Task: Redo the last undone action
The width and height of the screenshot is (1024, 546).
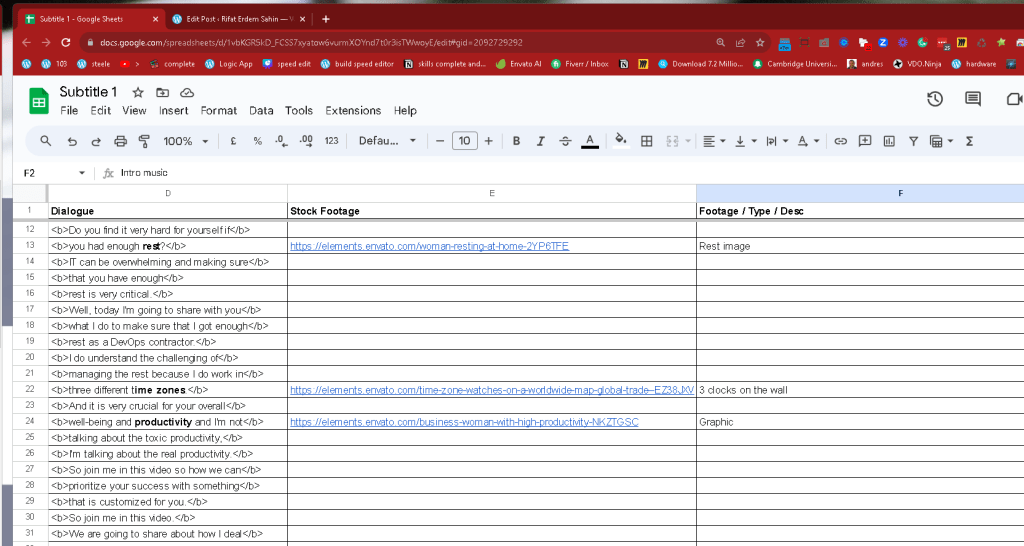Action: (x=96, y=141)
